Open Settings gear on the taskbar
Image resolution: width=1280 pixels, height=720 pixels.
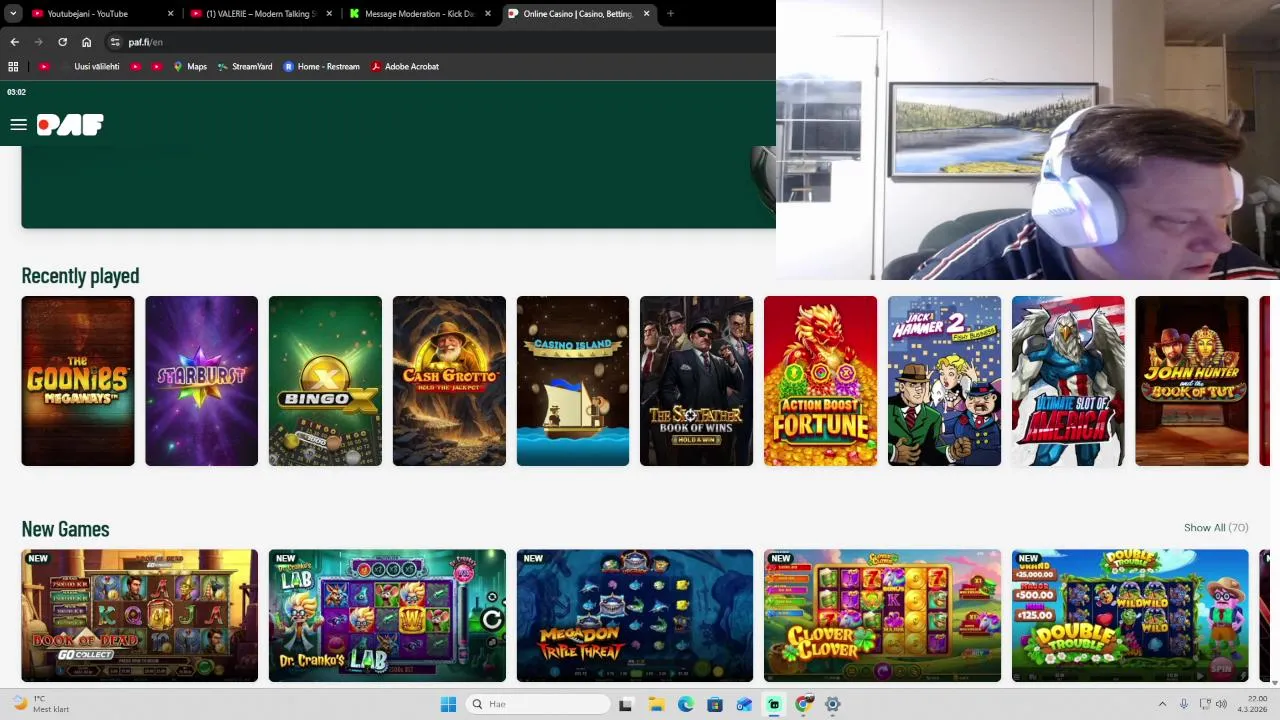832,704
